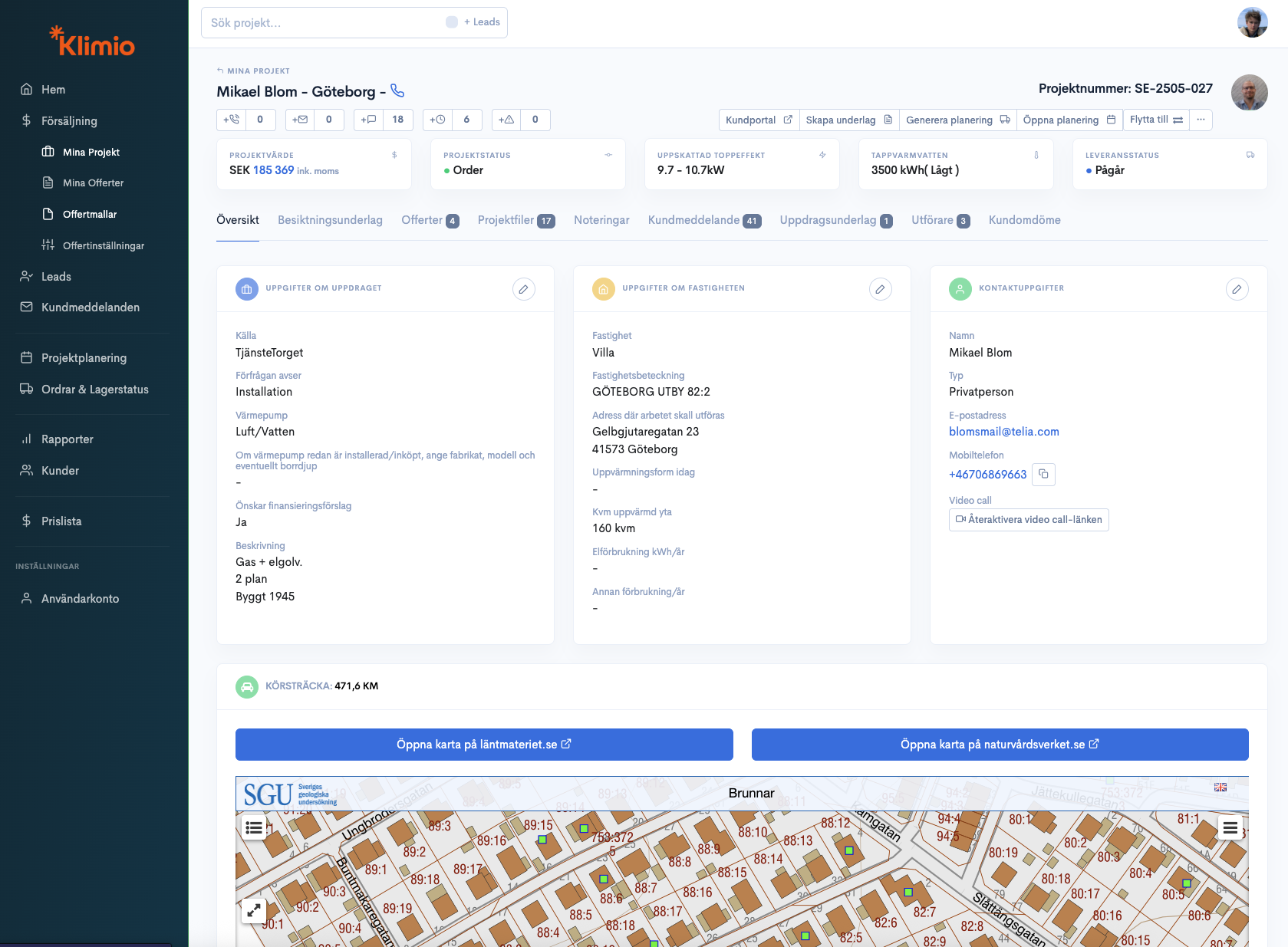Add a warning with the triangle icon
The width and height of the screenshot is (1288, 947).
[506, 120]
